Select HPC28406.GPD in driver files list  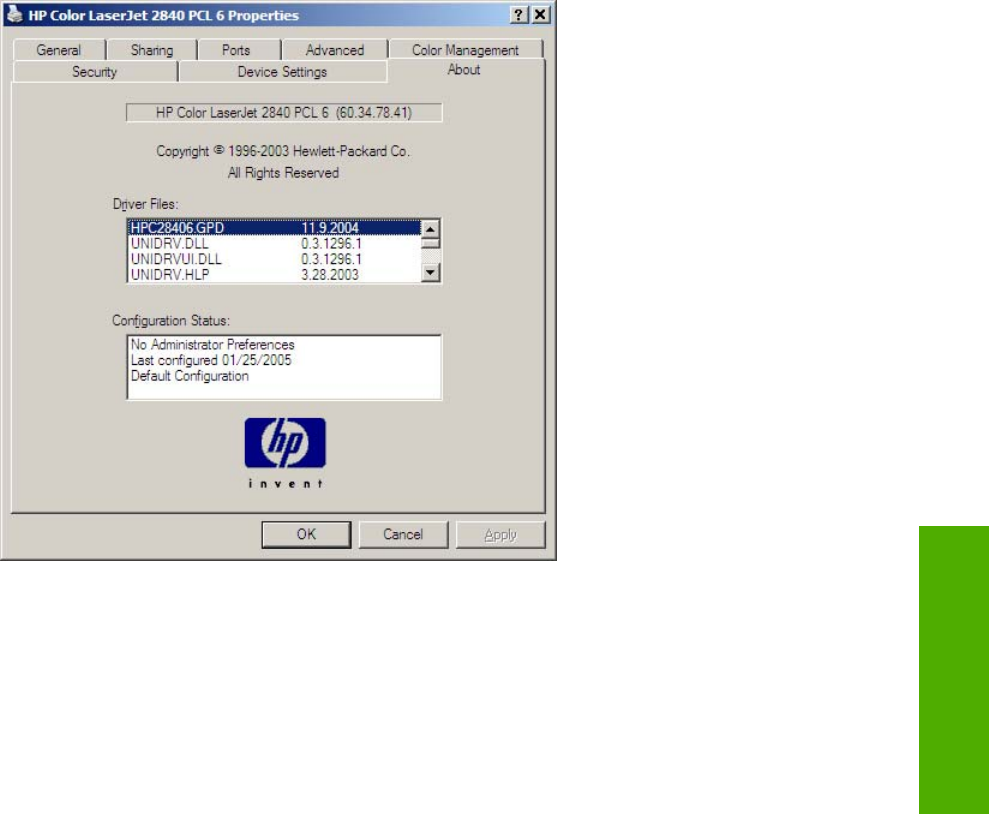coord(274,228)
